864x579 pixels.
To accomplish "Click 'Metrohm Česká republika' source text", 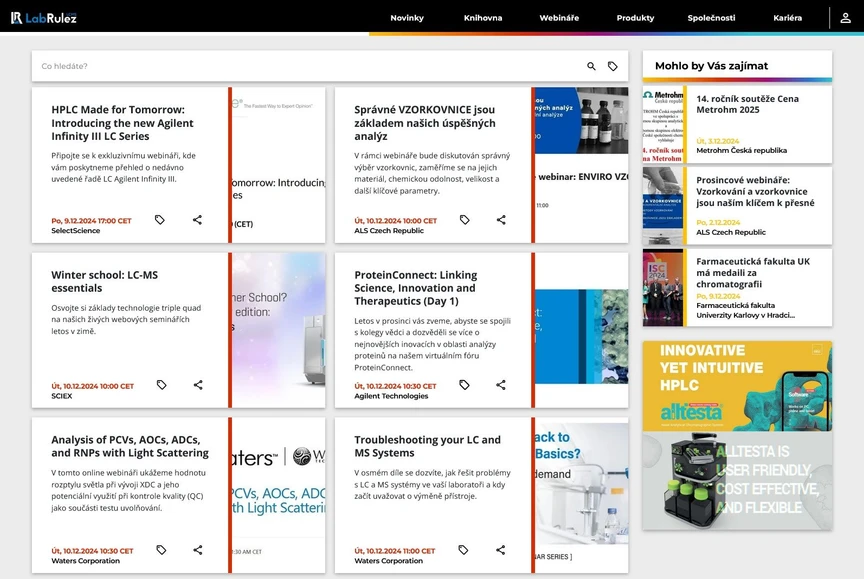I will [x=742, y=150].
